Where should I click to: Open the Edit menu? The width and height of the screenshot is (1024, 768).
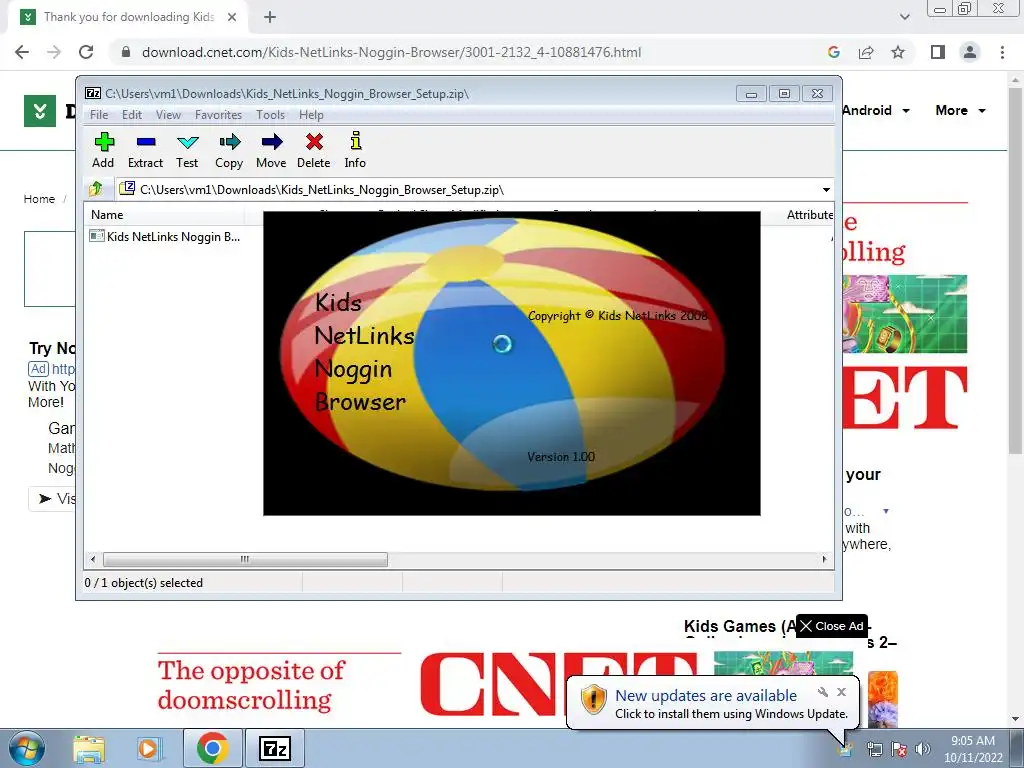[x=131, y=115]
